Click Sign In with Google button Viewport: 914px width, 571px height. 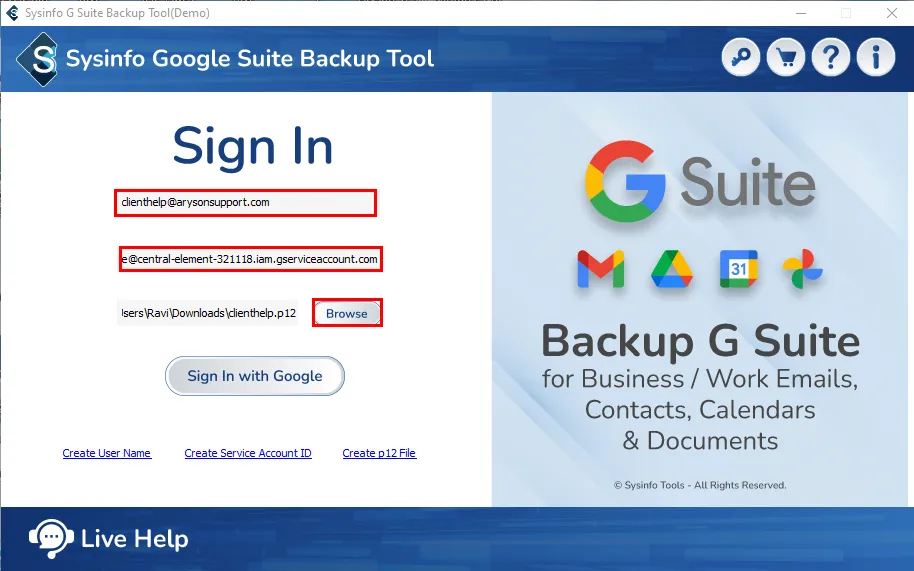[255, 376]
